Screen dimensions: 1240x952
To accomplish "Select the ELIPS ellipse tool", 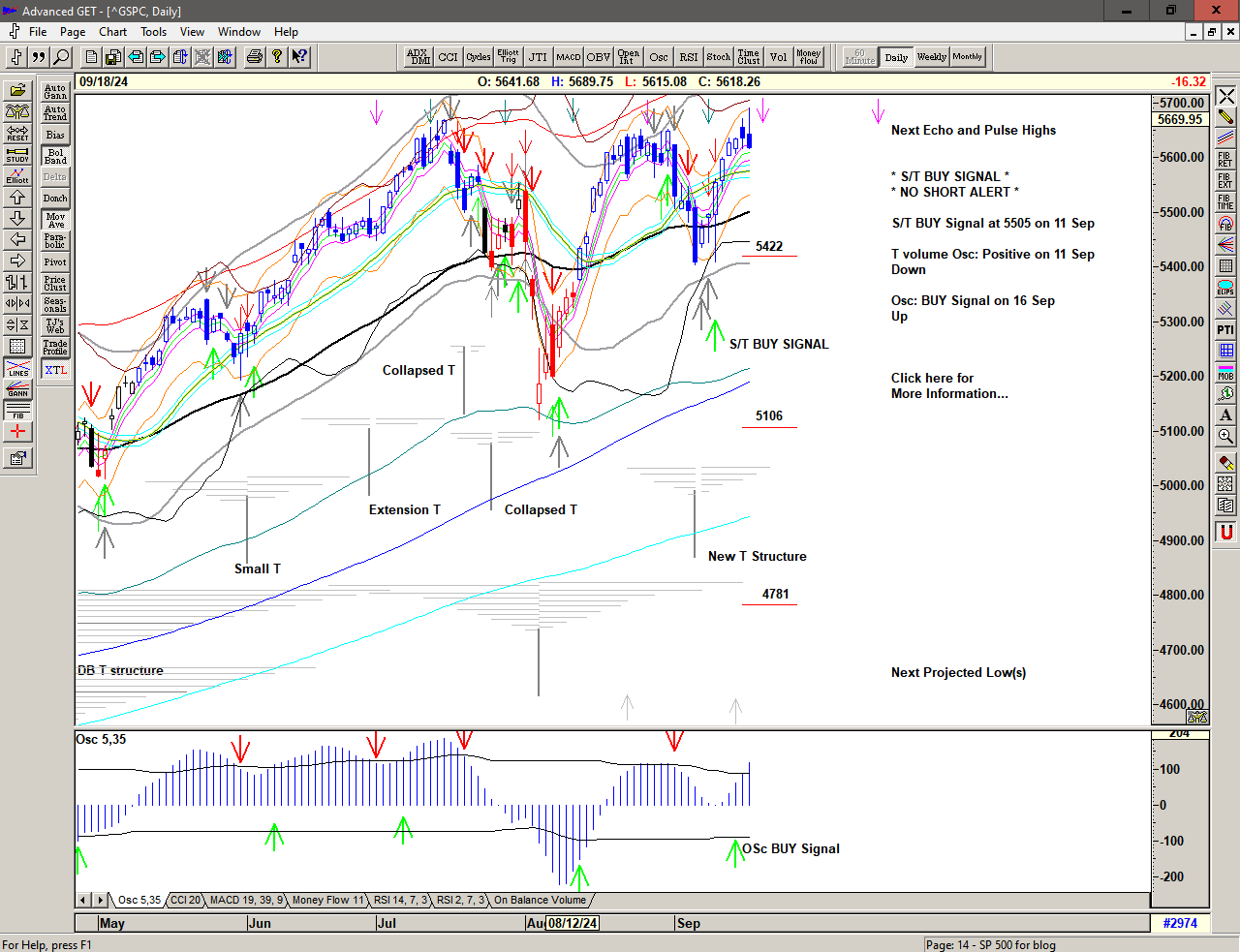I will (1225, 288).
